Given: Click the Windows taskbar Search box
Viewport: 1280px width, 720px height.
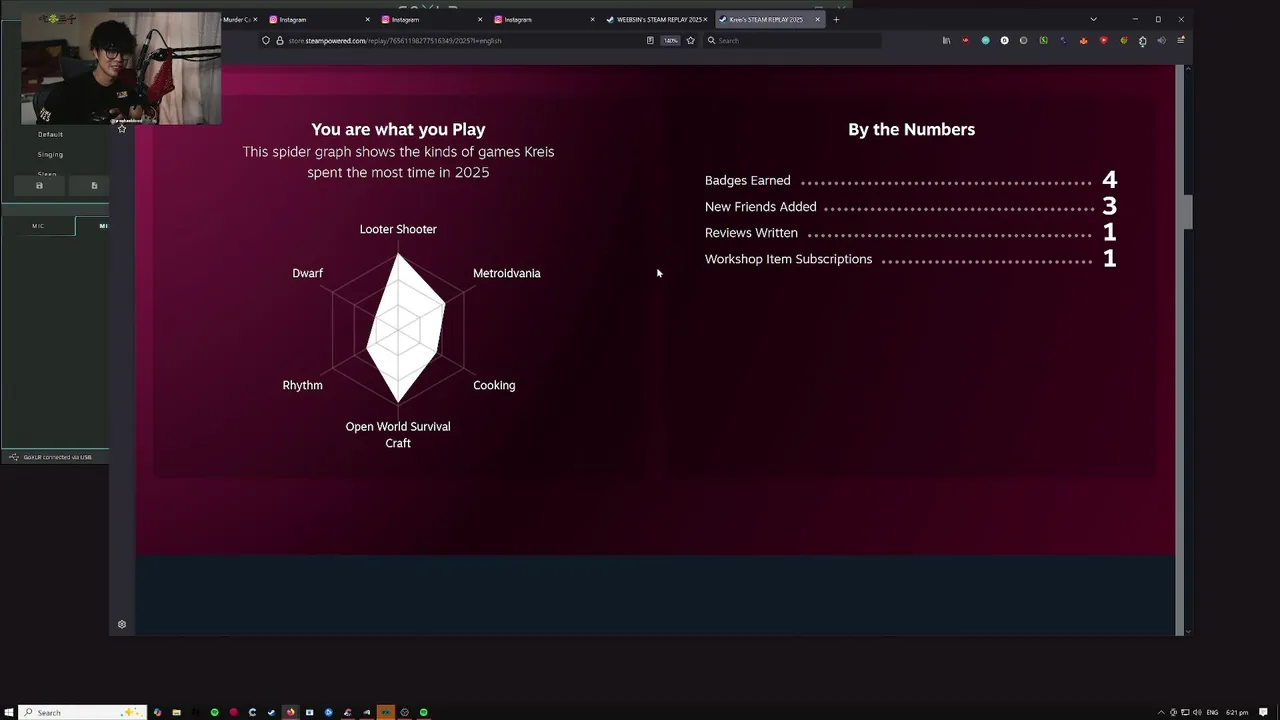Looking at the screenshot, I should pyautogui.click(x=84, y=712).
